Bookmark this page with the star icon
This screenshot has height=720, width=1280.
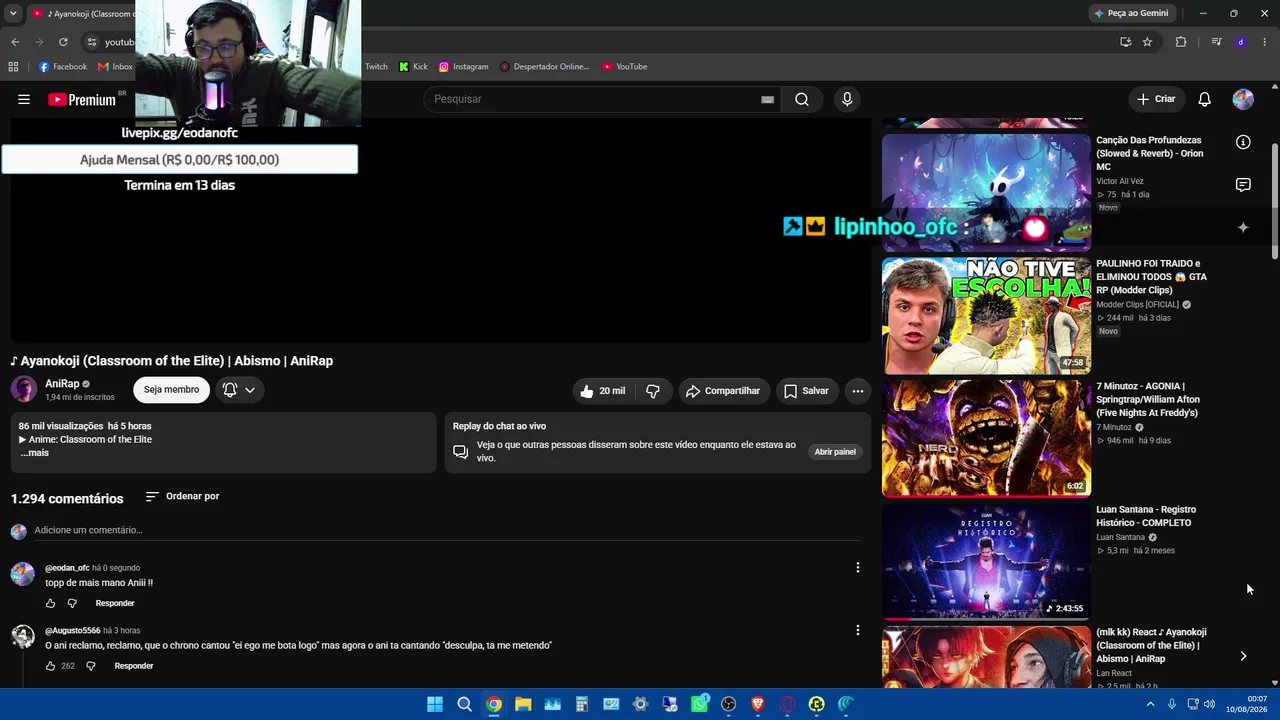tap(1147, 42)
